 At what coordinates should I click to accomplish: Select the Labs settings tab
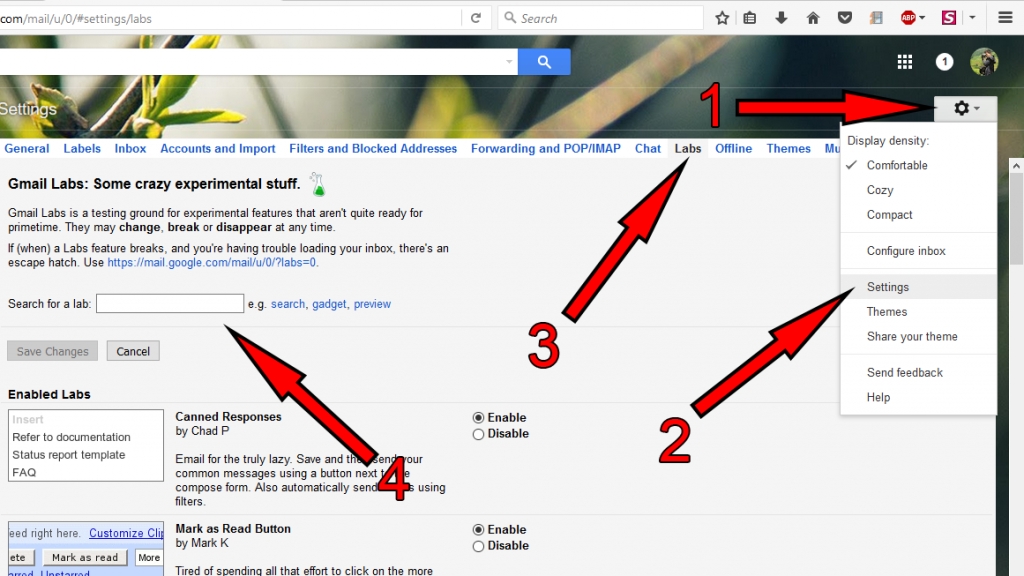tap(688, 148)
